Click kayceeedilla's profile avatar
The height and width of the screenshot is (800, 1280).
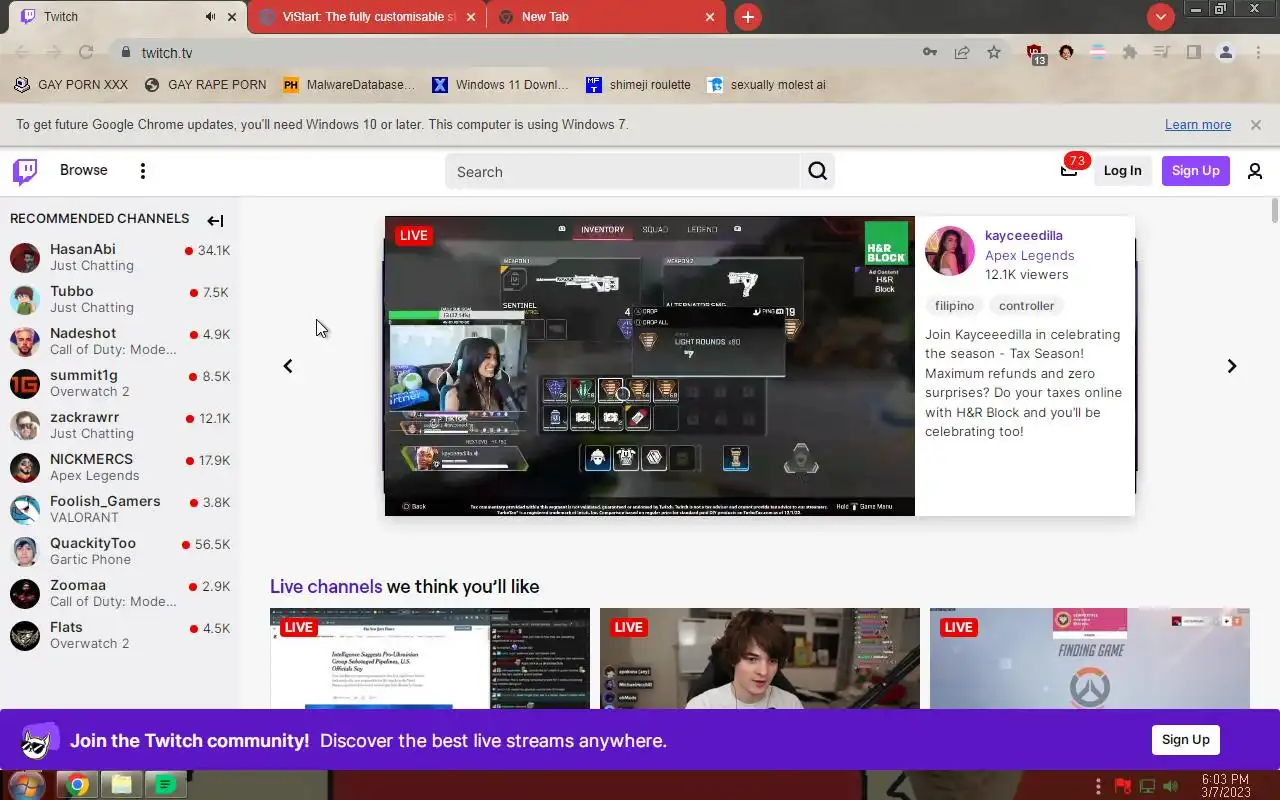(949, 251)
